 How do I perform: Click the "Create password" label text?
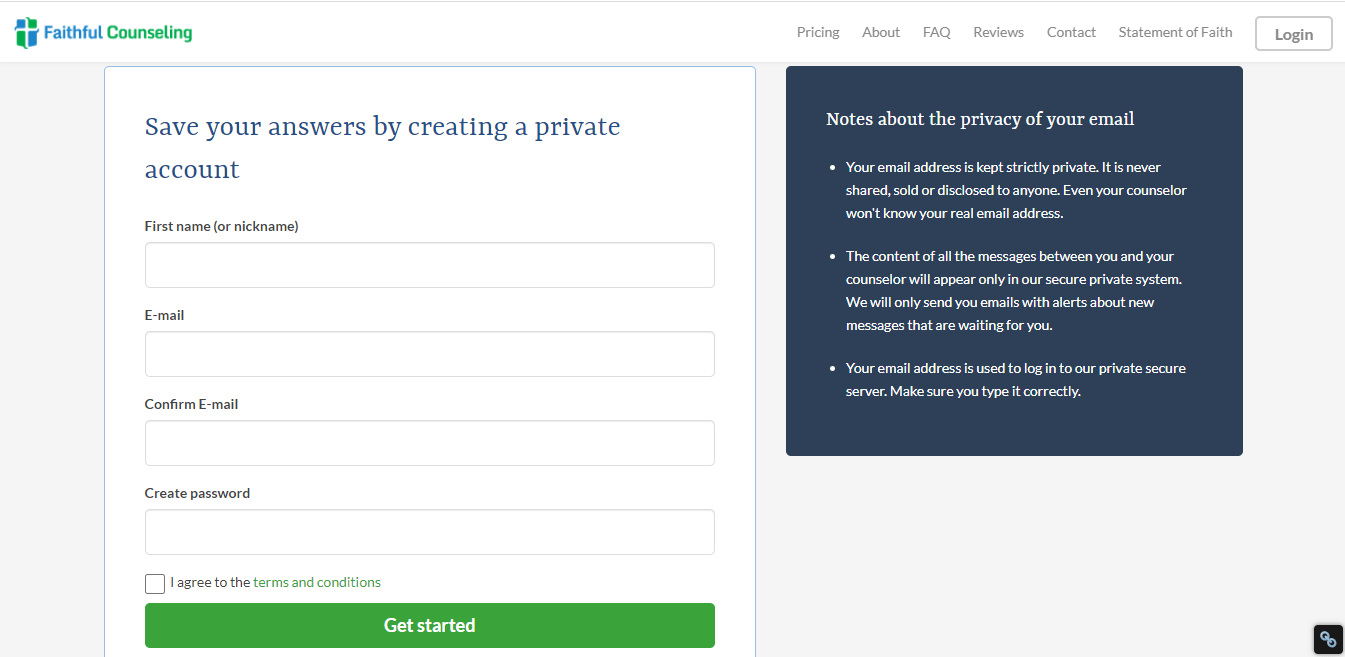click(197, 493)
